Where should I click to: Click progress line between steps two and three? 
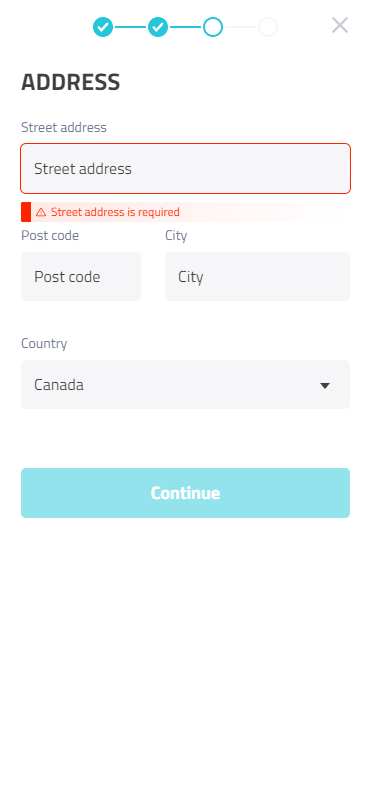pyautogui.click(x=185, y=27)
